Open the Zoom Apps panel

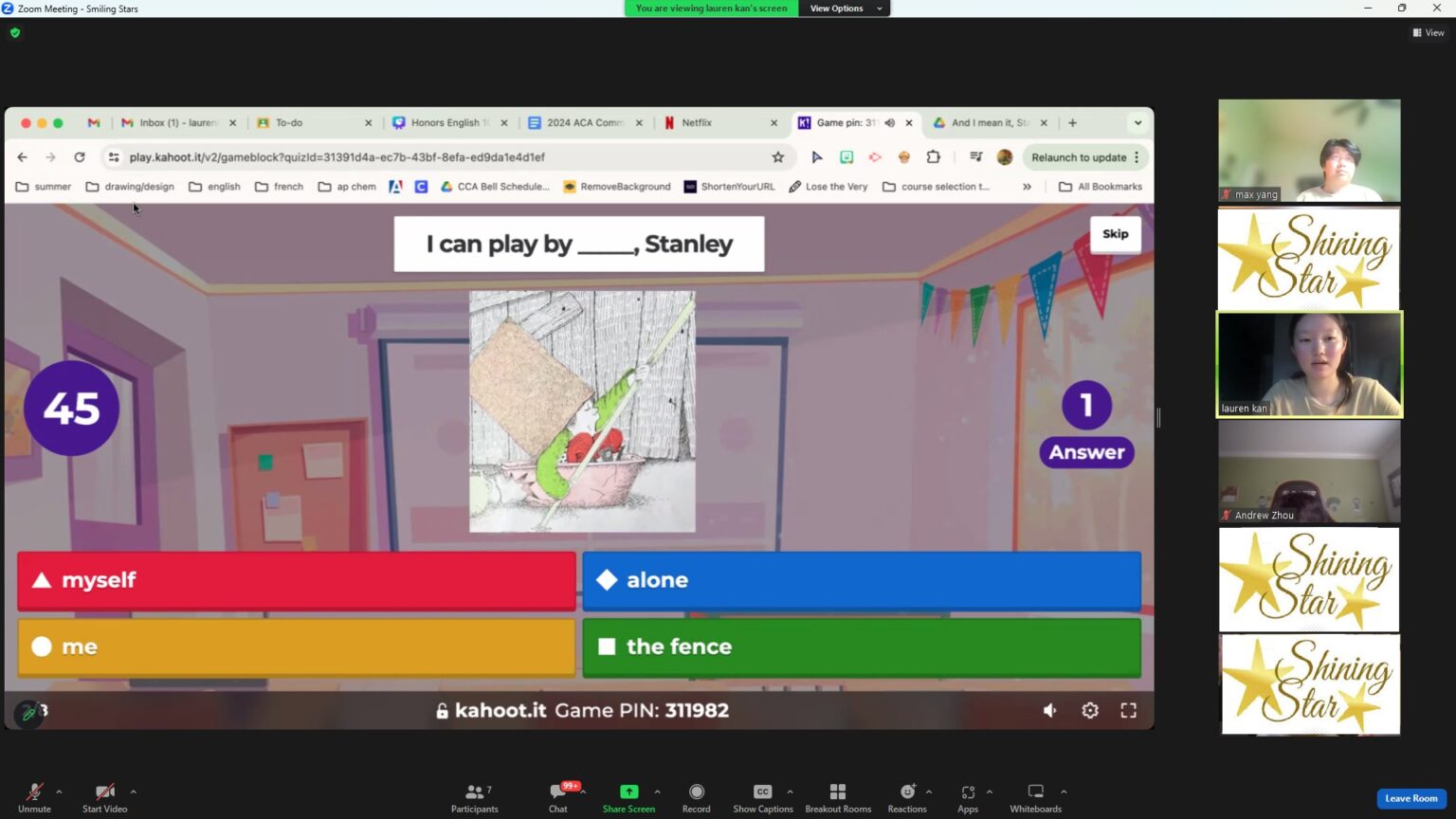click(968, 797)
